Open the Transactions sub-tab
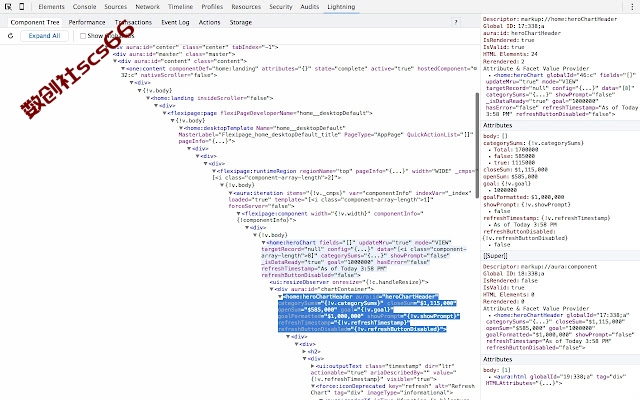 (133, 22)
